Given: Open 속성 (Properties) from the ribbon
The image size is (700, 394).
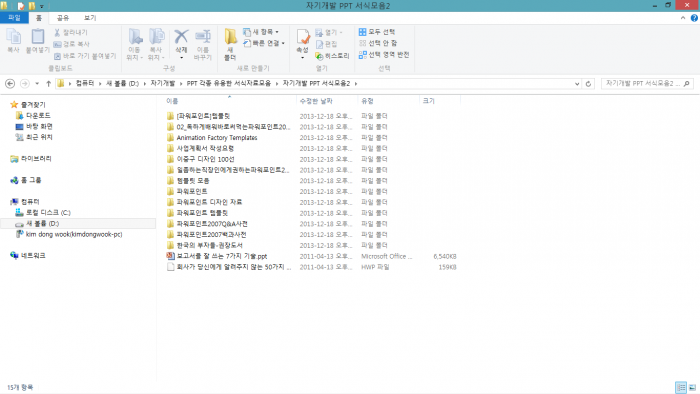Looking at the screenshot, I should [x=303, y=44].
